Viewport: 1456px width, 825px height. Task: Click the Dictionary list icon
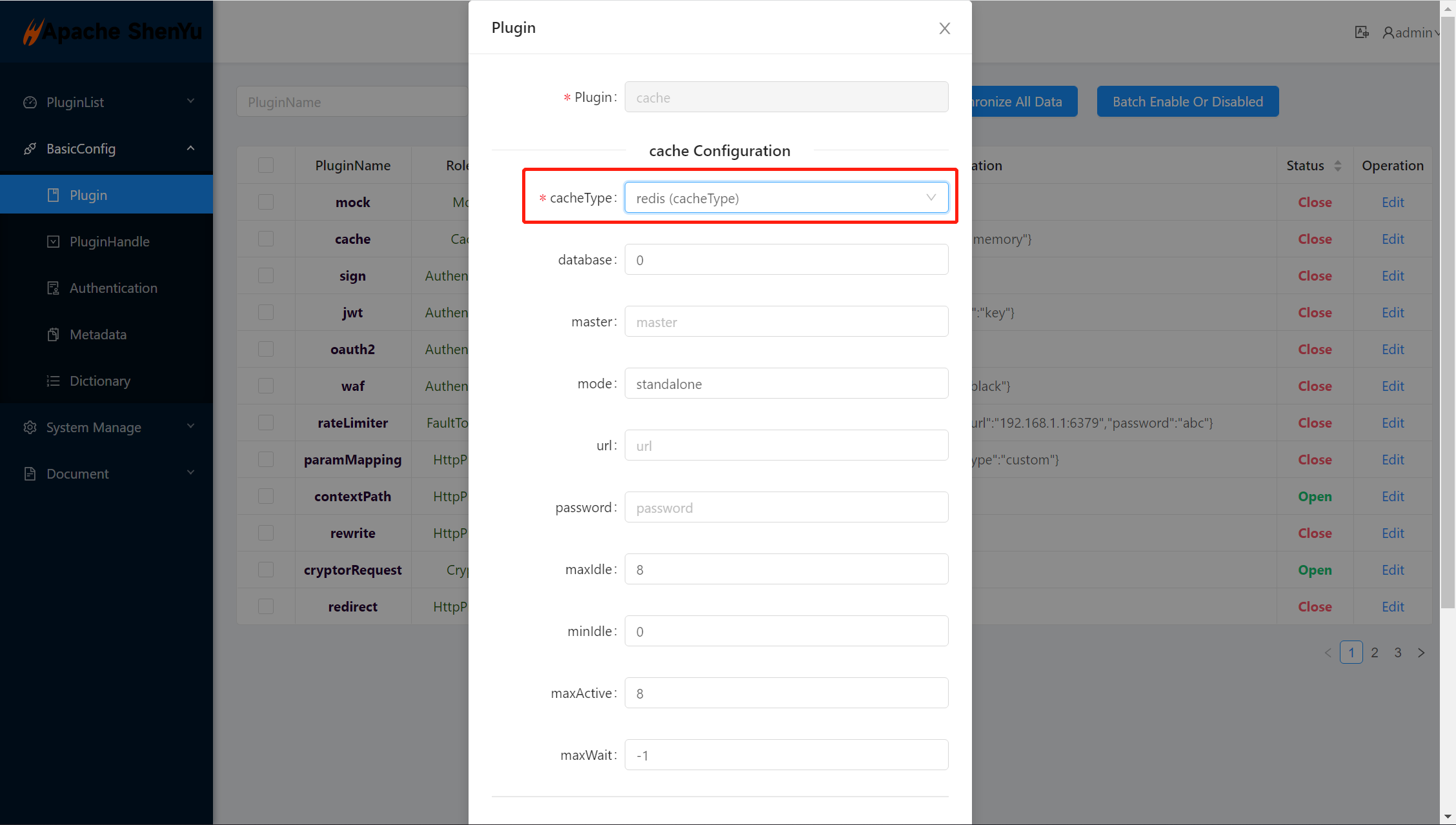[54, 381]
